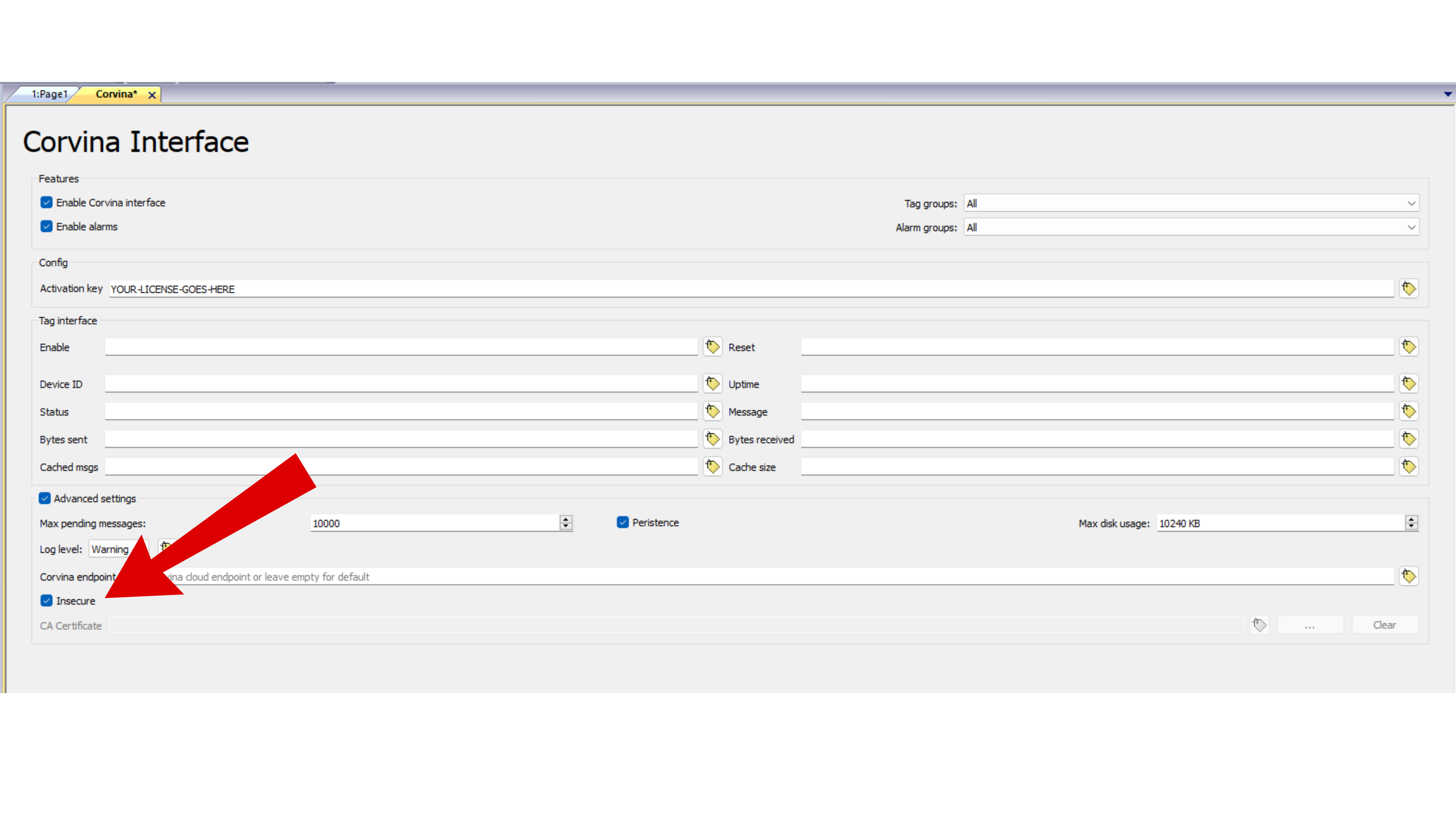
Task: Click the Reset tag input field
Action: [x=1098, y=347]
